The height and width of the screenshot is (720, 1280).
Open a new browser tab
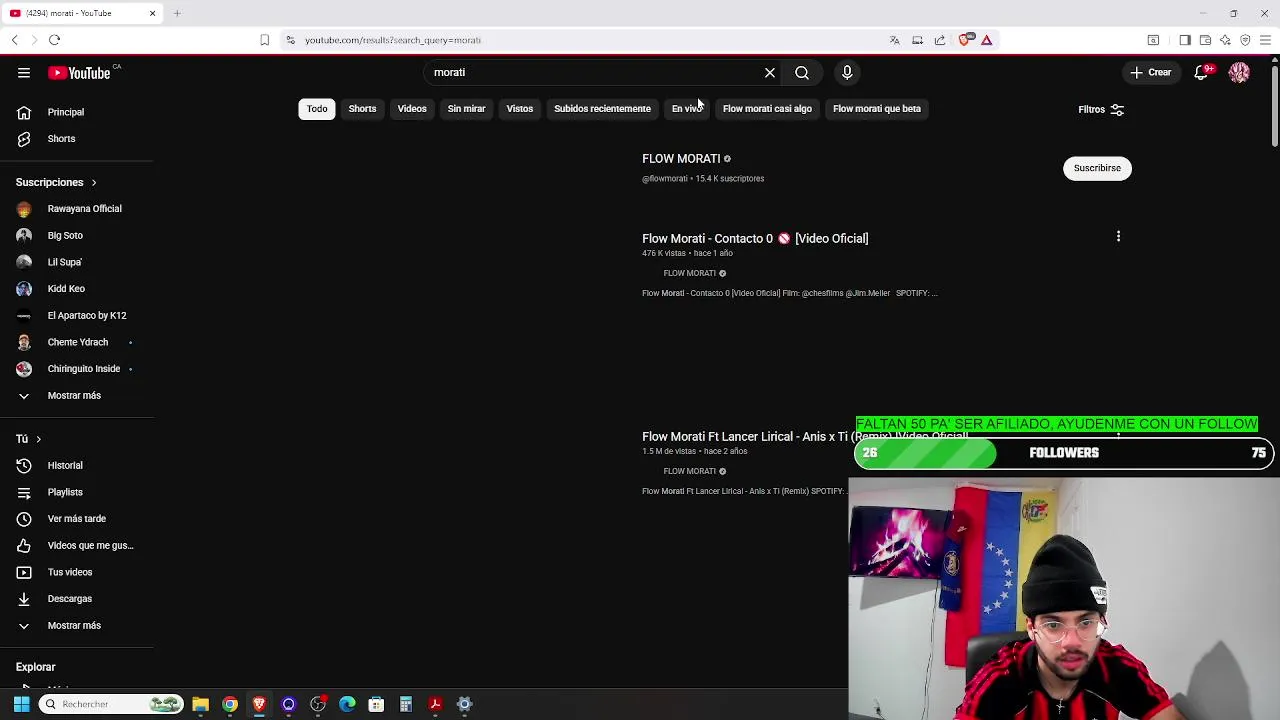coord(177,13)
